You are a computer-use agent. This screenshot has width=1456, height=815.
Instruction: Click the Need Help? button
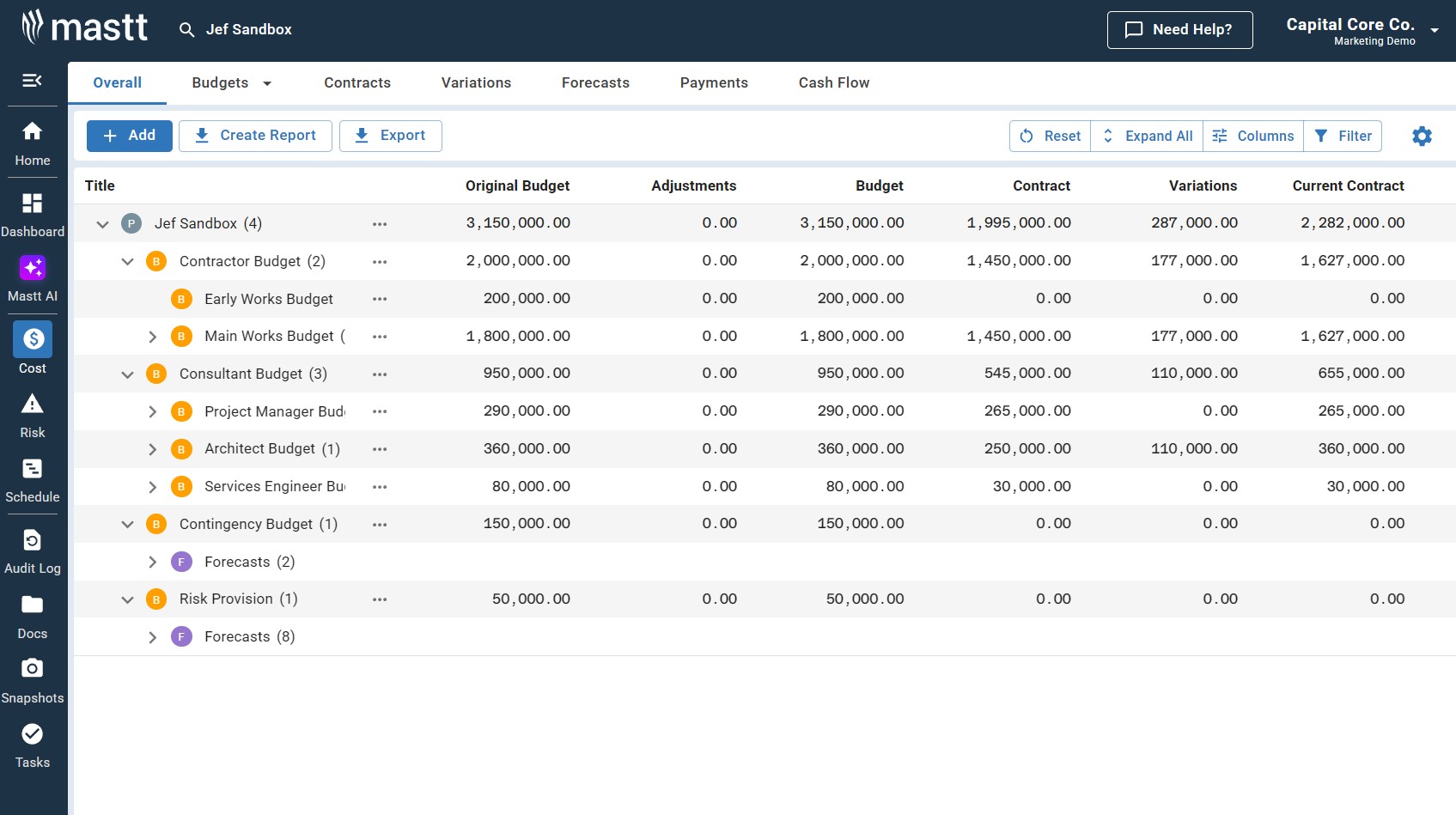point(1179,30)
